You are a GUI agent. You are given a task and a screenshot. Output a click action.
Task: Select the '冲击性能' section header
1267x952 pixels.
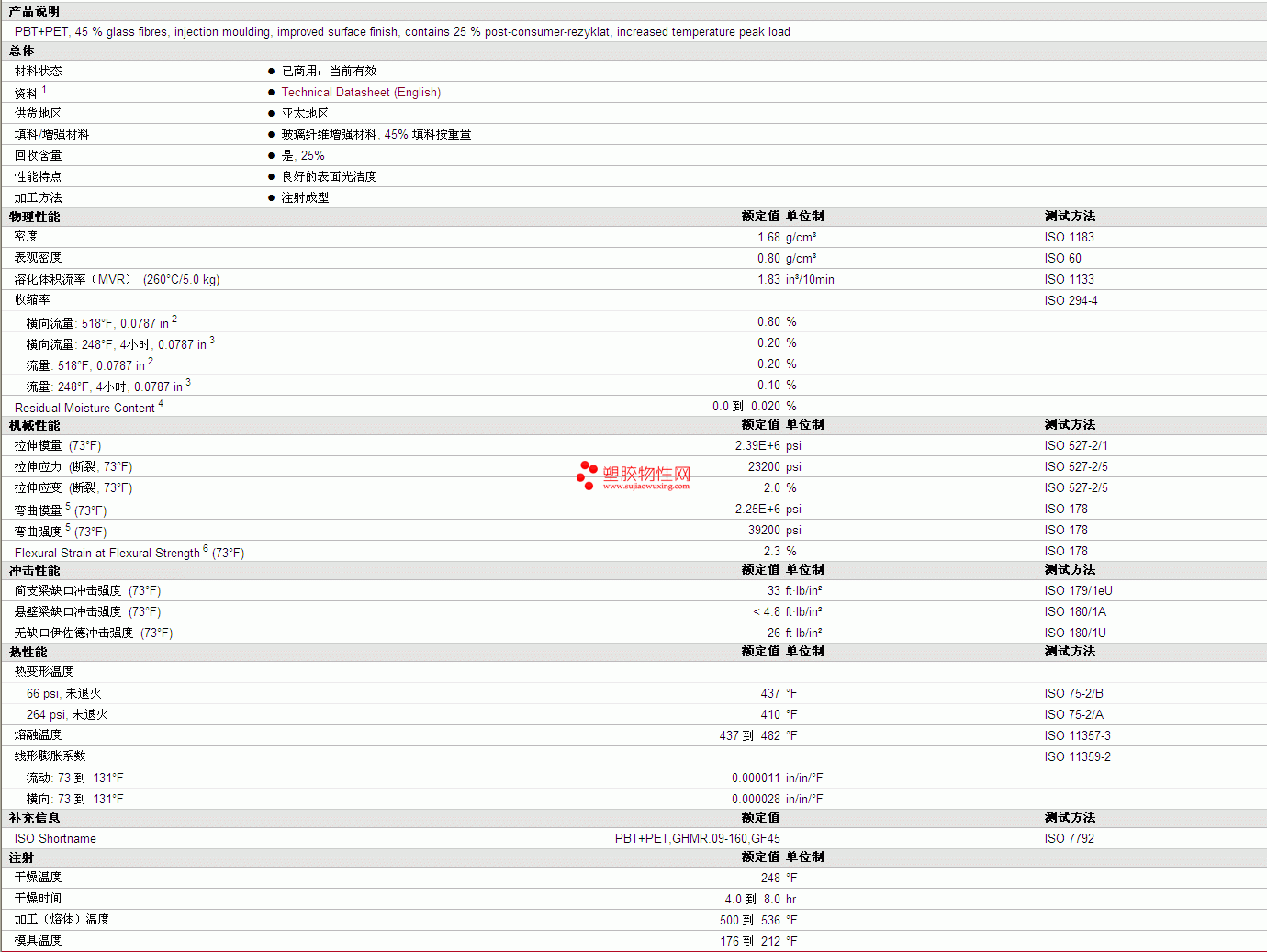[35, 571]
